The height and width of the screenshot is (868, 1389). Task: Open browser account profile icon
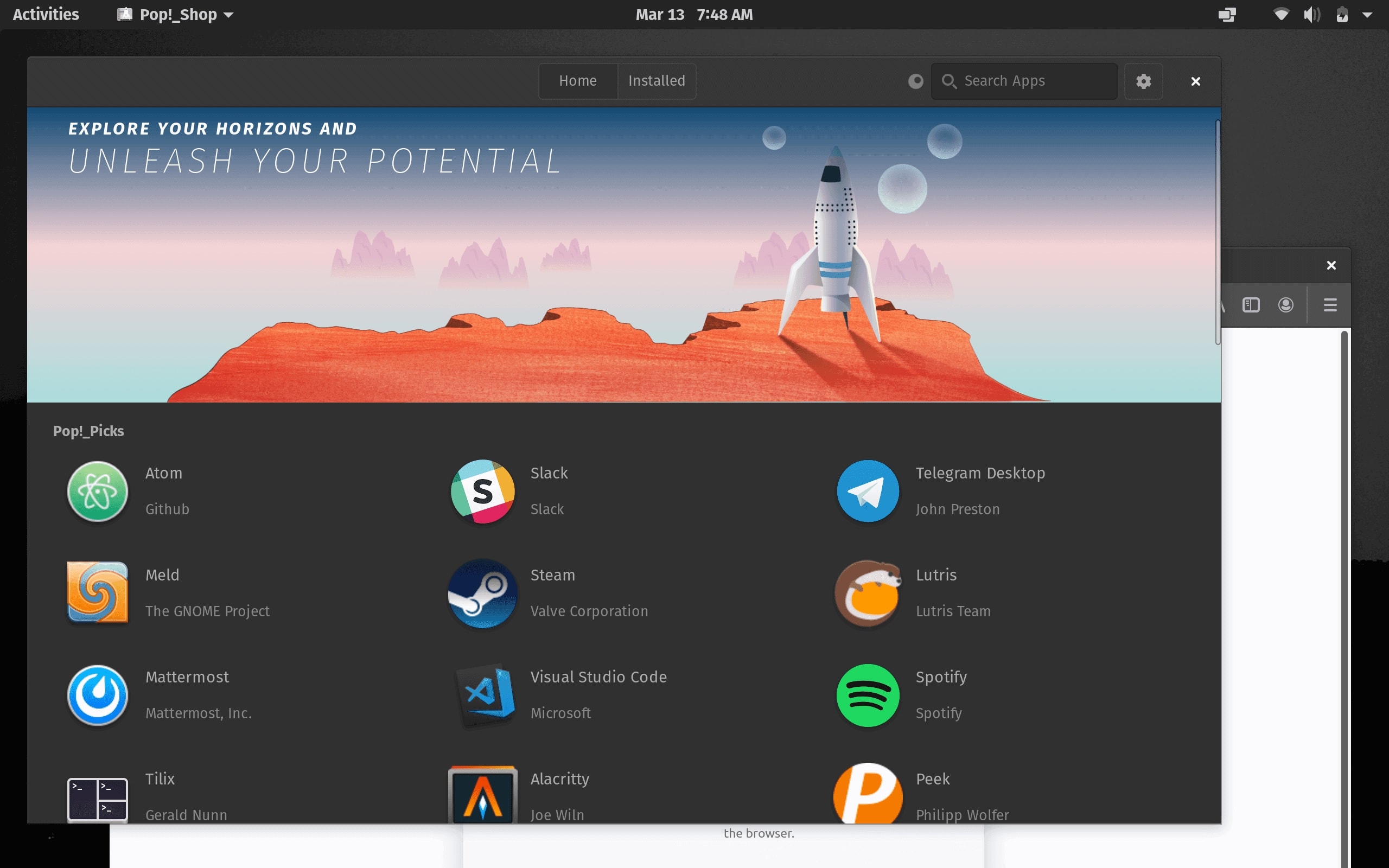1286,305
